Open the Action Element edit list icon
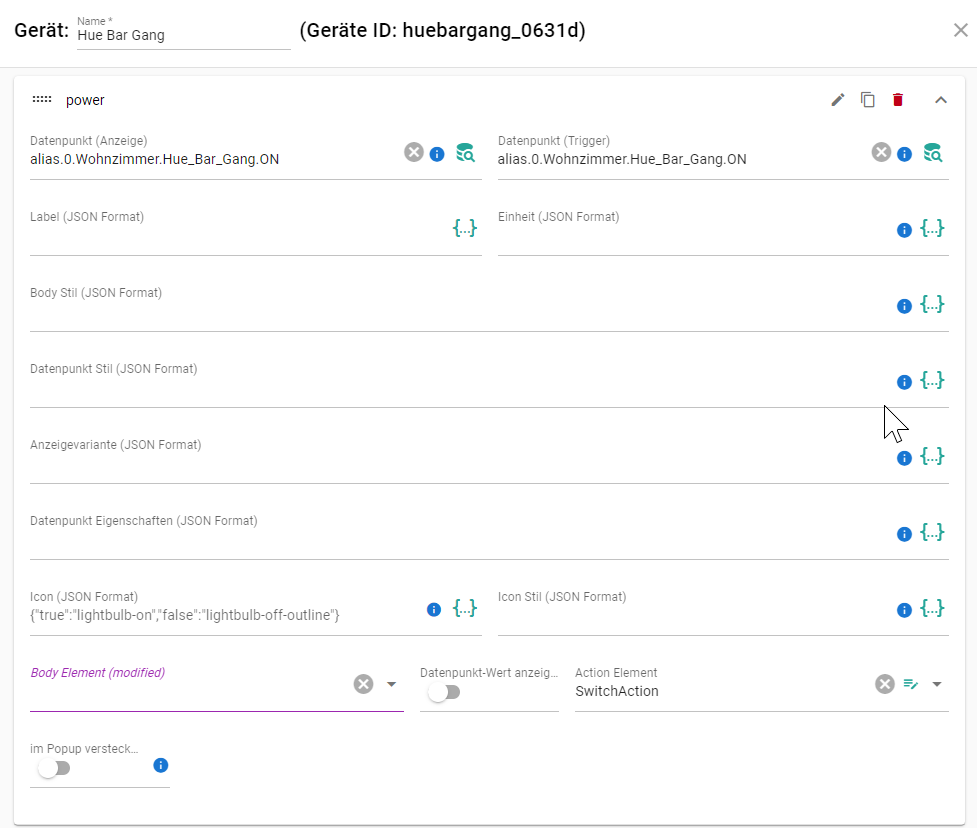 911,684
